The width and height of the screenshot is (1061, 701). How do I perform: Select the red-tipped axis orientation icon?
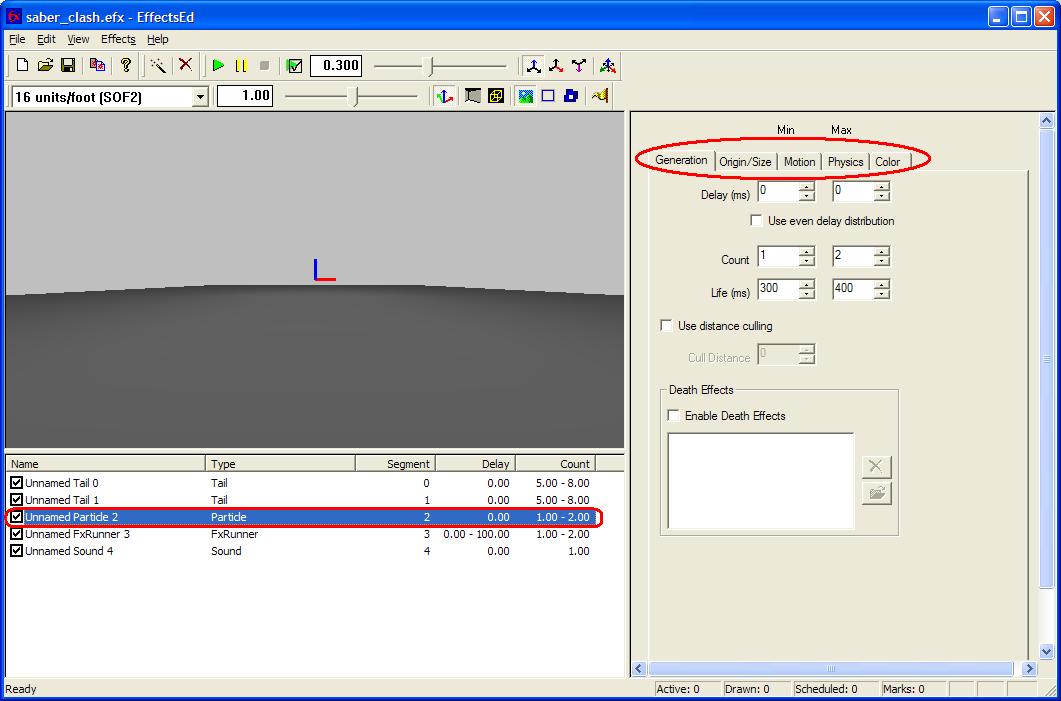pos(556,66)
